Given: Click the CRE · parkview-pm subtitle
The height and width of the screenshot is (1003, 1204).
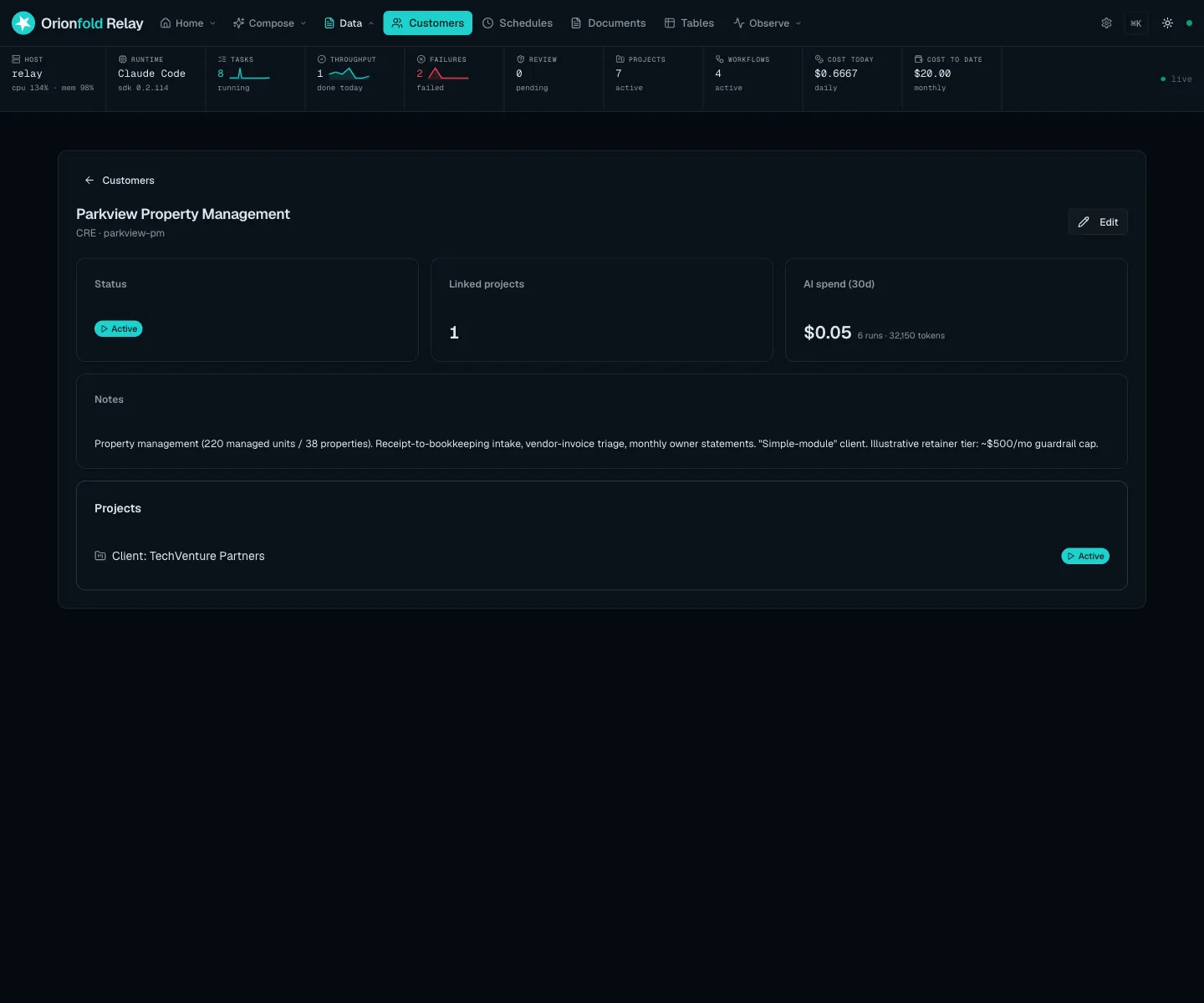Looking at the screenshot, I should pyautogui.click(x=120, y=233).
